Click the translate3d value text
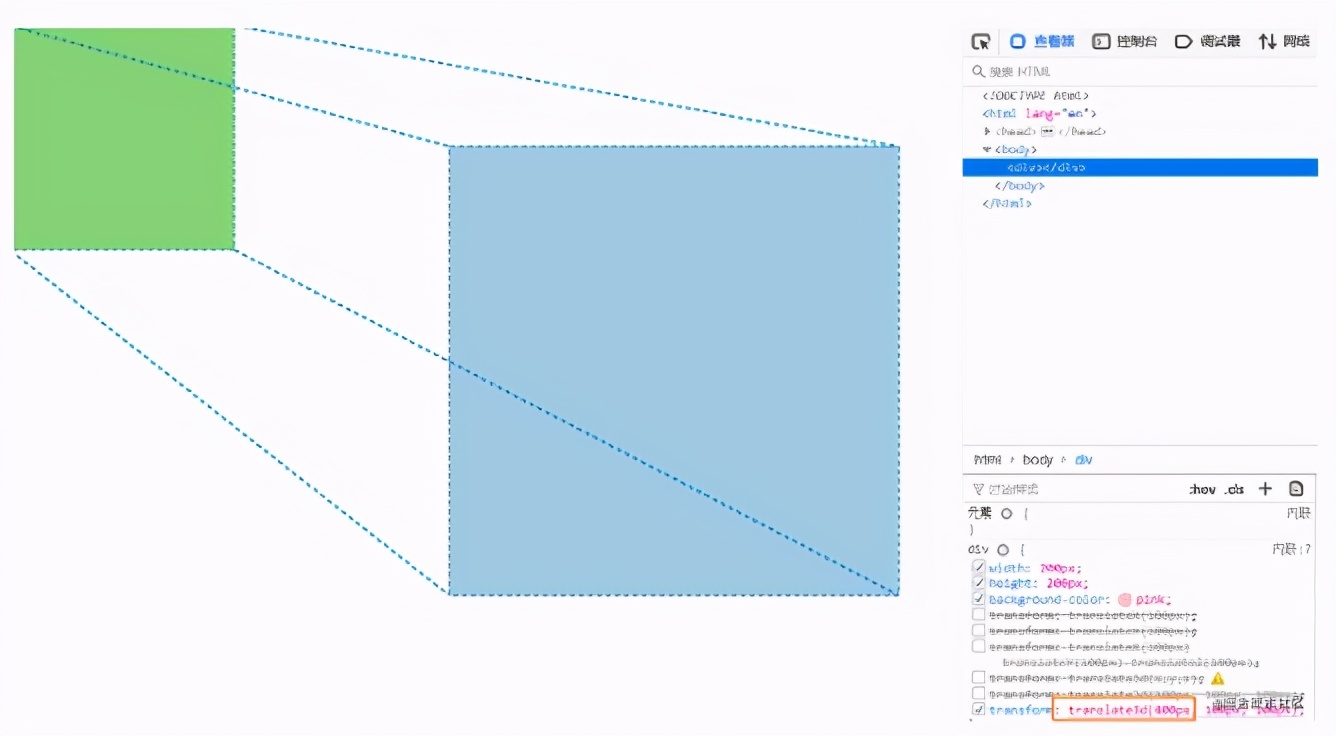The width and height of the screenshot is (1336, 736). (1185, 710)
